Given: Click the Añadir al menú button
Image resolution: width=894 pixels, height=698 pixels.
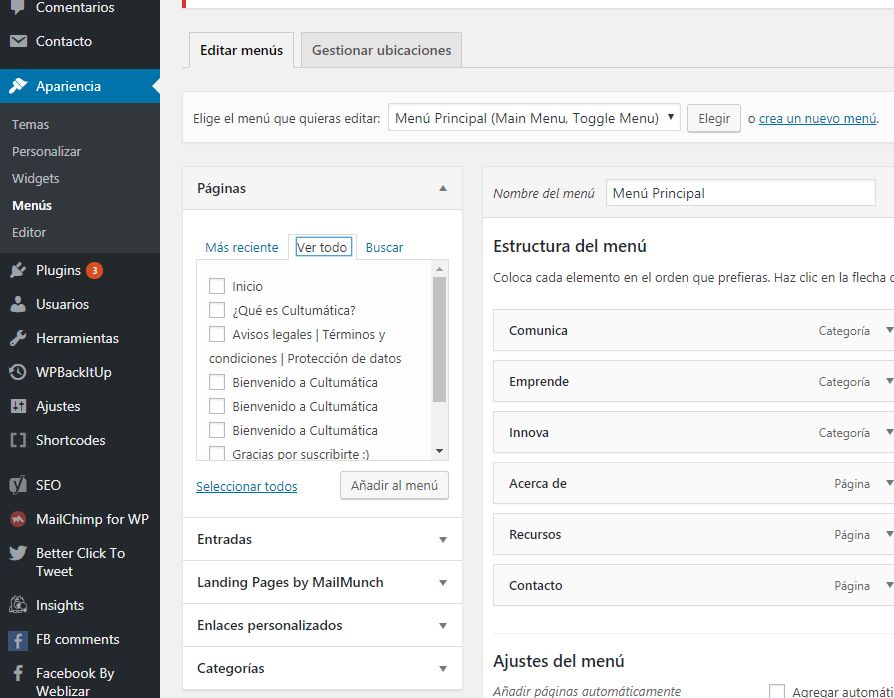Looking at the screenshot, I should pos(394,485).
